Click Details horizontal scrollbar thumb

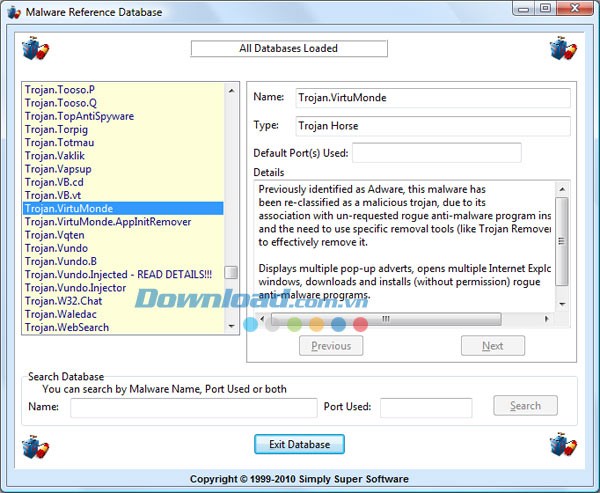click(386, 318)
